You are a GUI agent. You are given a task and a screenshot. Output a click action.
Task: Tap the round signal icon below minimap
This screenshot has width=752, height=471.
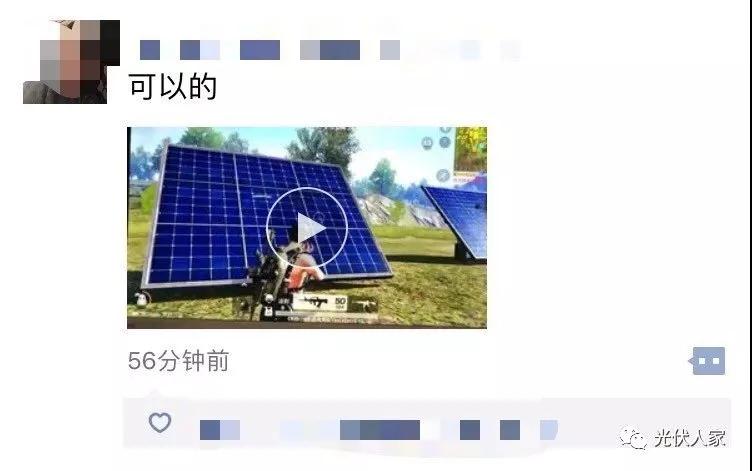(443, 175)
